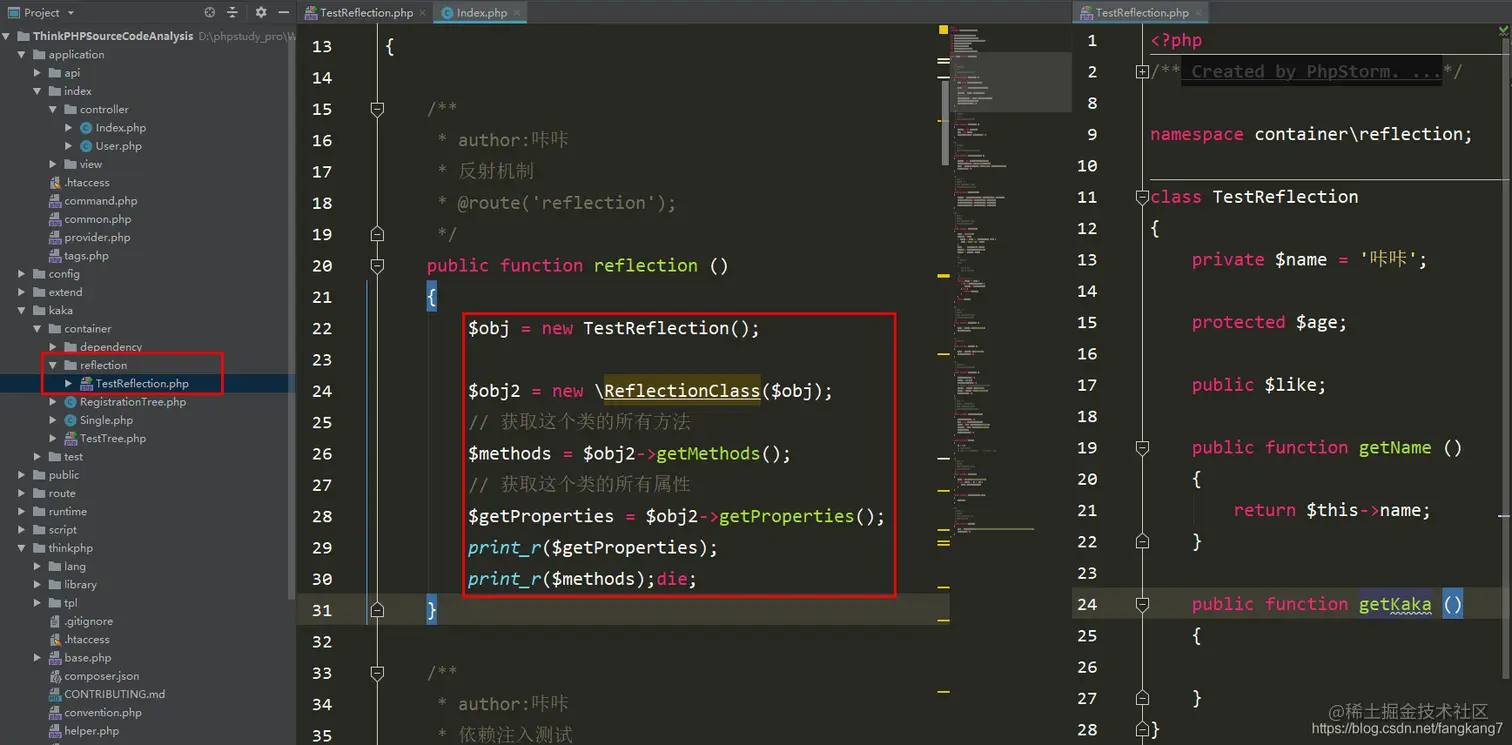The width and height of the screenshot is (1512, 745).
Task: Select the tpl folder
Action: (x=71, y=603)
